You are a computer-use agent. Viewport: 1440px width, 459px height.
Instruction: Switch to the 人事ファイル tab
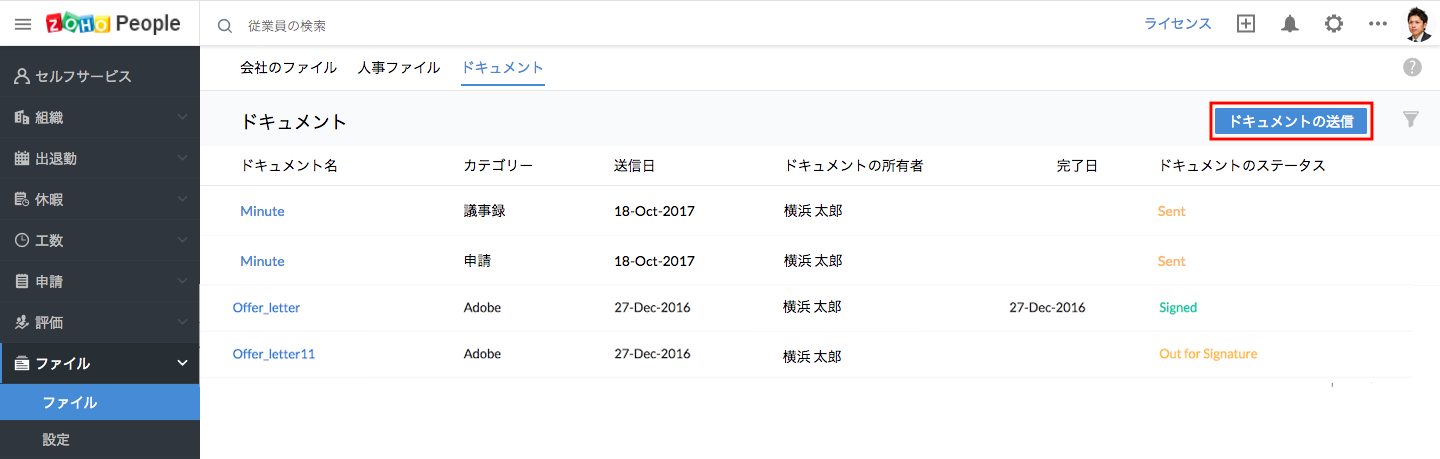[x=399, y=68]
